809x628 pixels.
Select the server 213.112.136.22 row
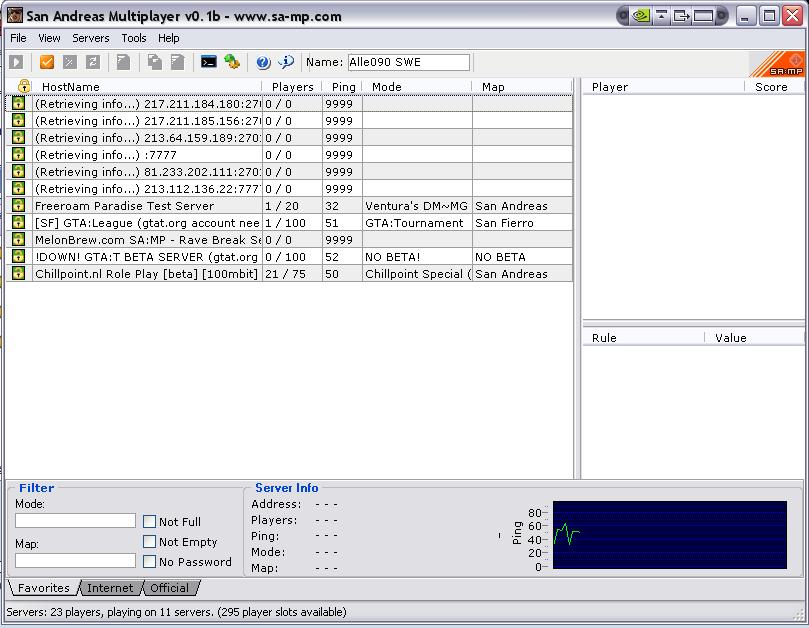(x=289, y=188)
